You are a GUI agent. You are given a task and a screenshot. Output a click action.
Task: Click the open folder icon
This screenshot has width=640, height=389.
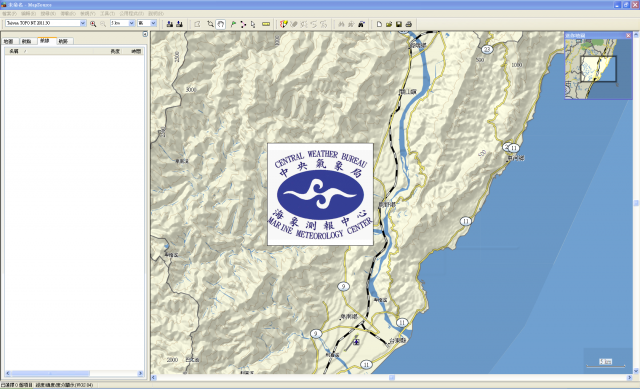coord(389,24)
